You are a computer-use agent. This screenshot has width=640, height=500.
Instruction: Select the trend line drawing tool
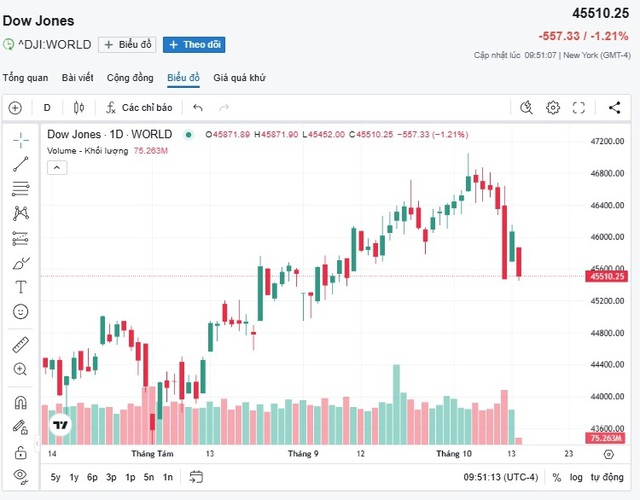(20, 163)
